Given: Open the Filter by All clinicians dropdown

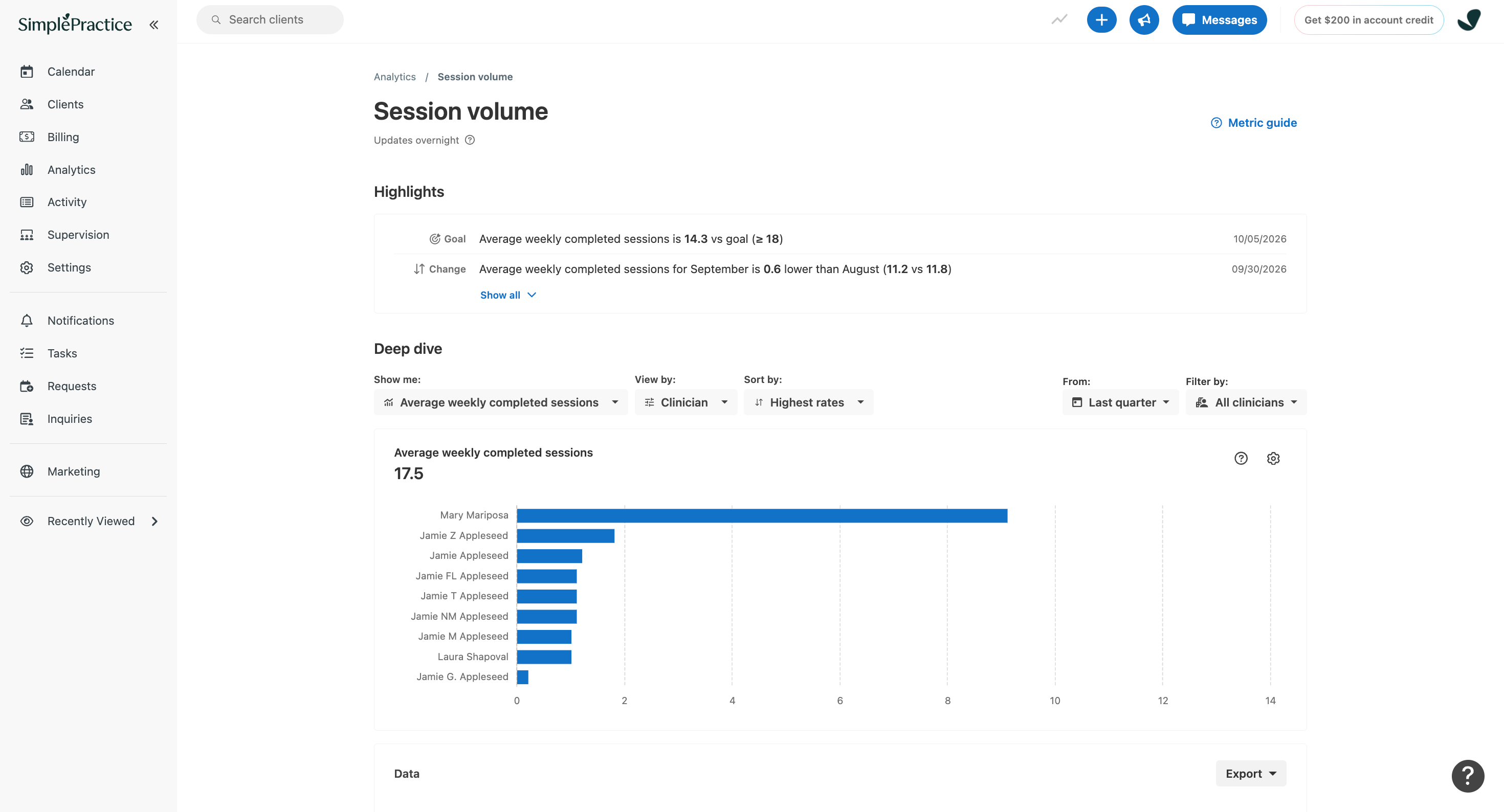Looking at the screenshot, I should (1245, 402).
